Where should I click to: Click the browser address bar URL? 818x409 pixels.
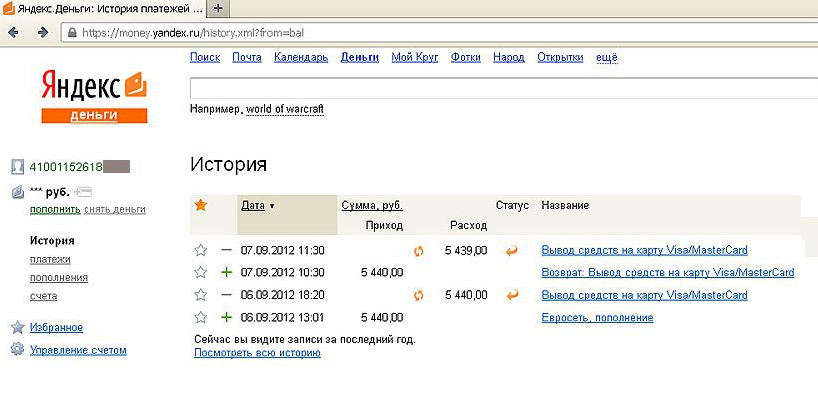coord(193,33)
